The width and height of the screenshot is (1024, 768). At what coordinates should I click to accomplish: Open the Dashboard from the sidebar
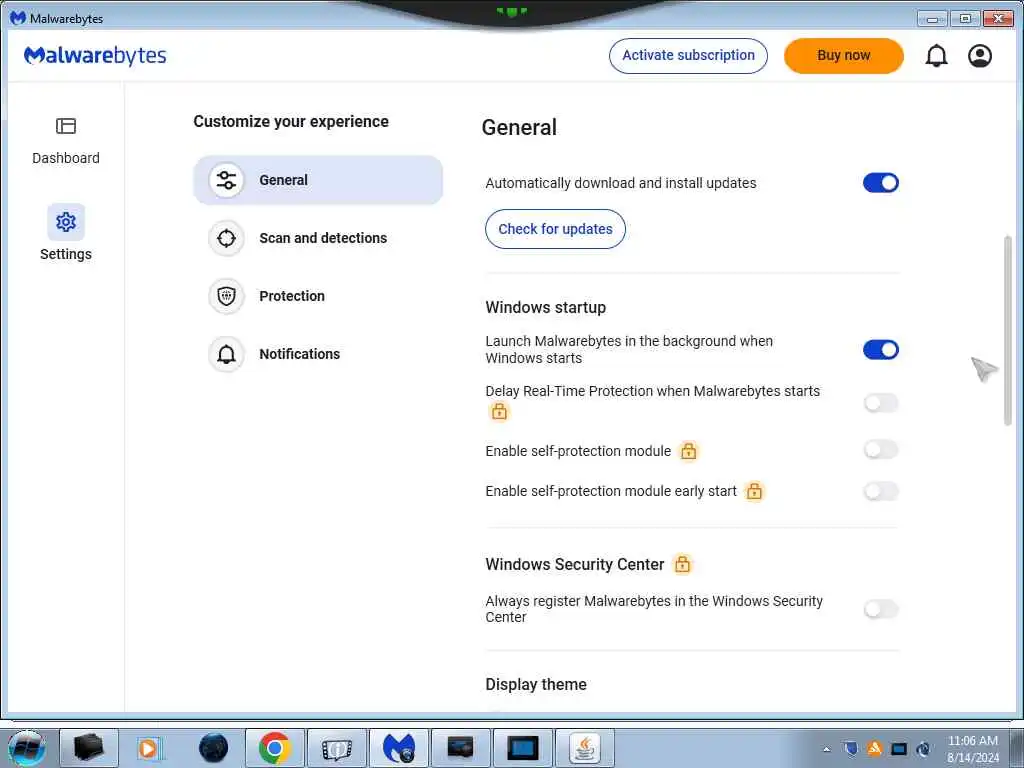pos(65,140)
